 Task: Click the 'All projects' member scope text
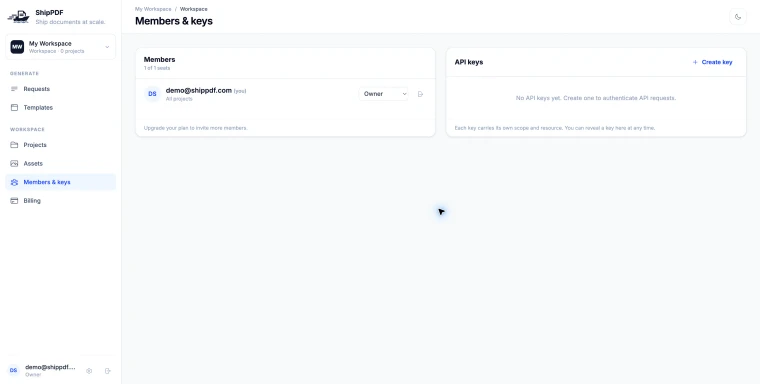[179, 99]
